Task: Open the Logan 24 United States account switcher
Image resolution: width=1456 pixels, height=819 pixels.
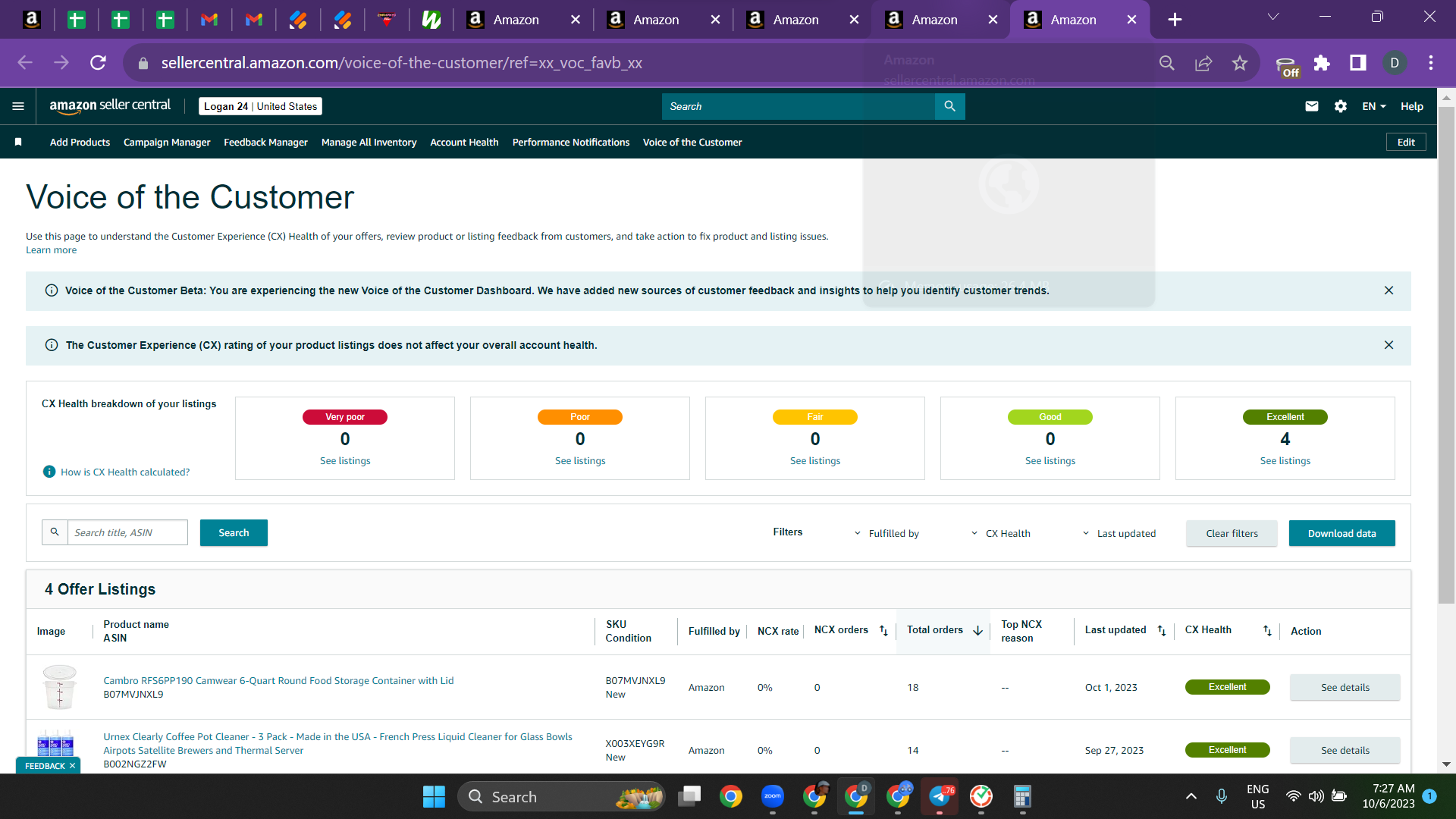Action: tap(260, 106)
